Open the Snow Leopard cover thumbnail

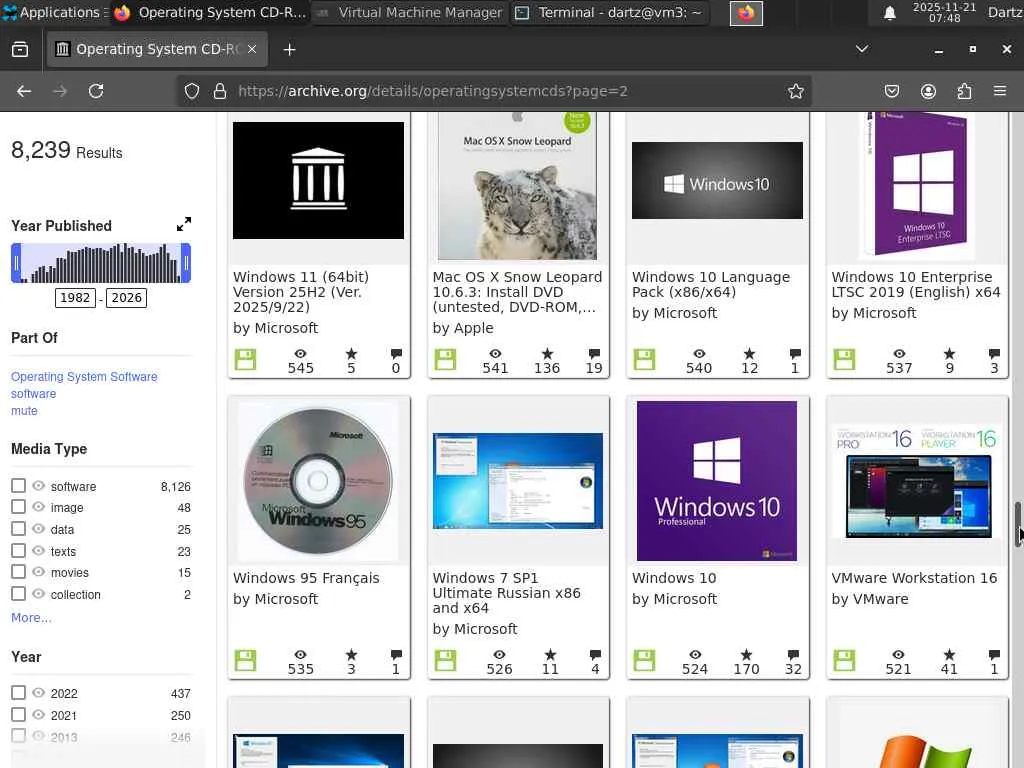click(x=517, y=186)
